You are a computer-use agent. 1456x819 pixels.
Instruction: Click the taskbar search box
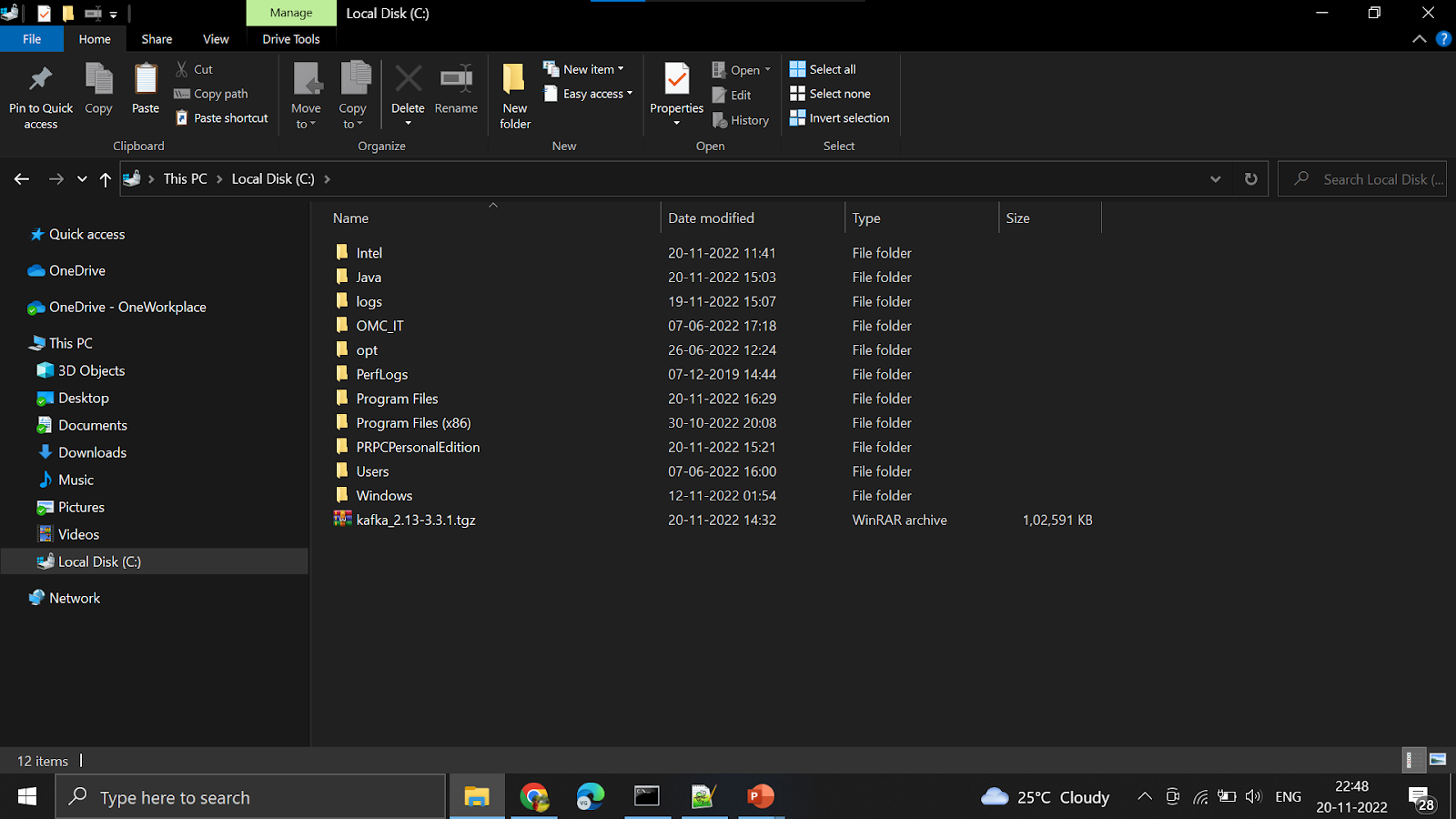[251, 797]
